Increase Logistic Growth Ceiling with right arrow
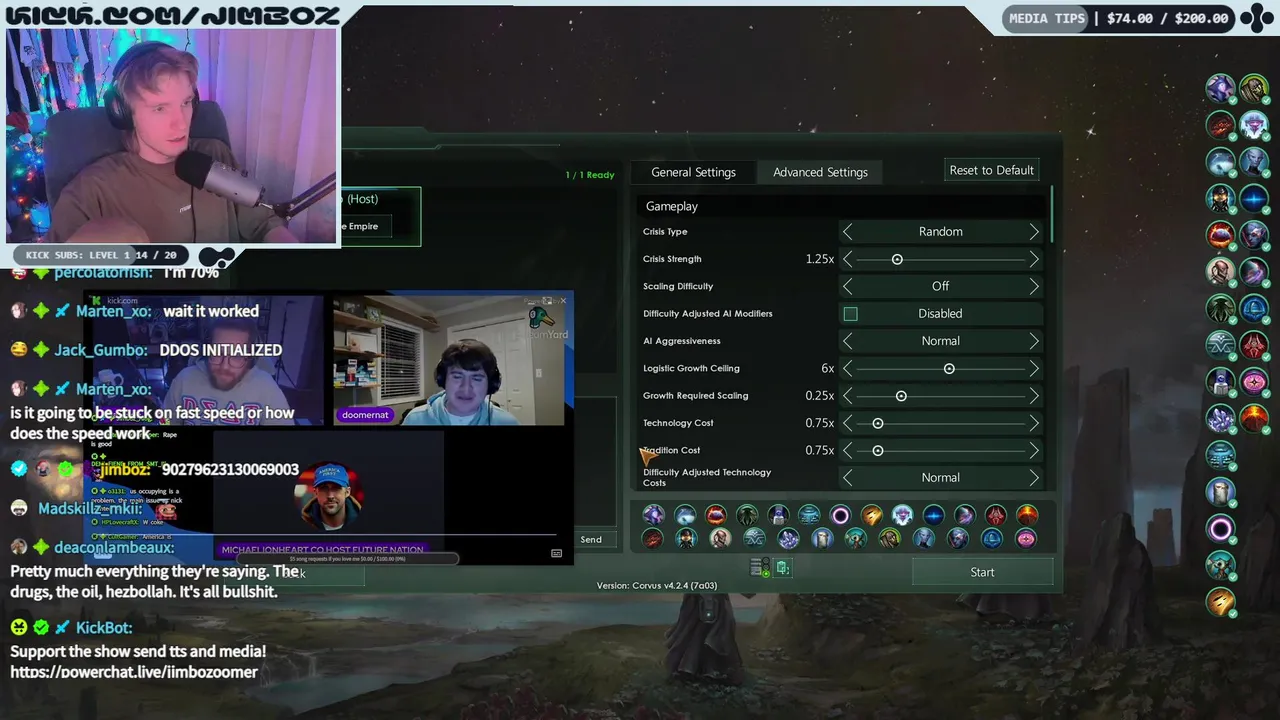Image resolution: width=1280 pixels, height=720 pixels. click(x=1034, y=369)
